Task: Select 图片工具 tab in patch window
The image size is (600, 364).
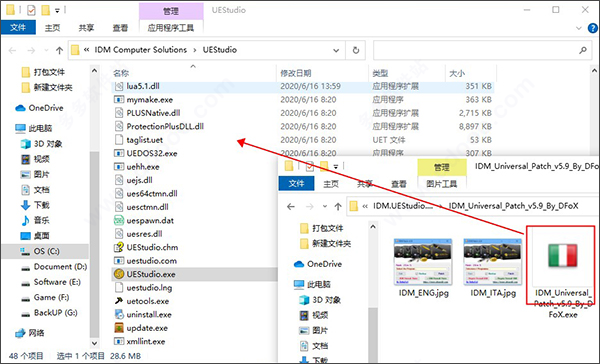Action: coord(442,184)
